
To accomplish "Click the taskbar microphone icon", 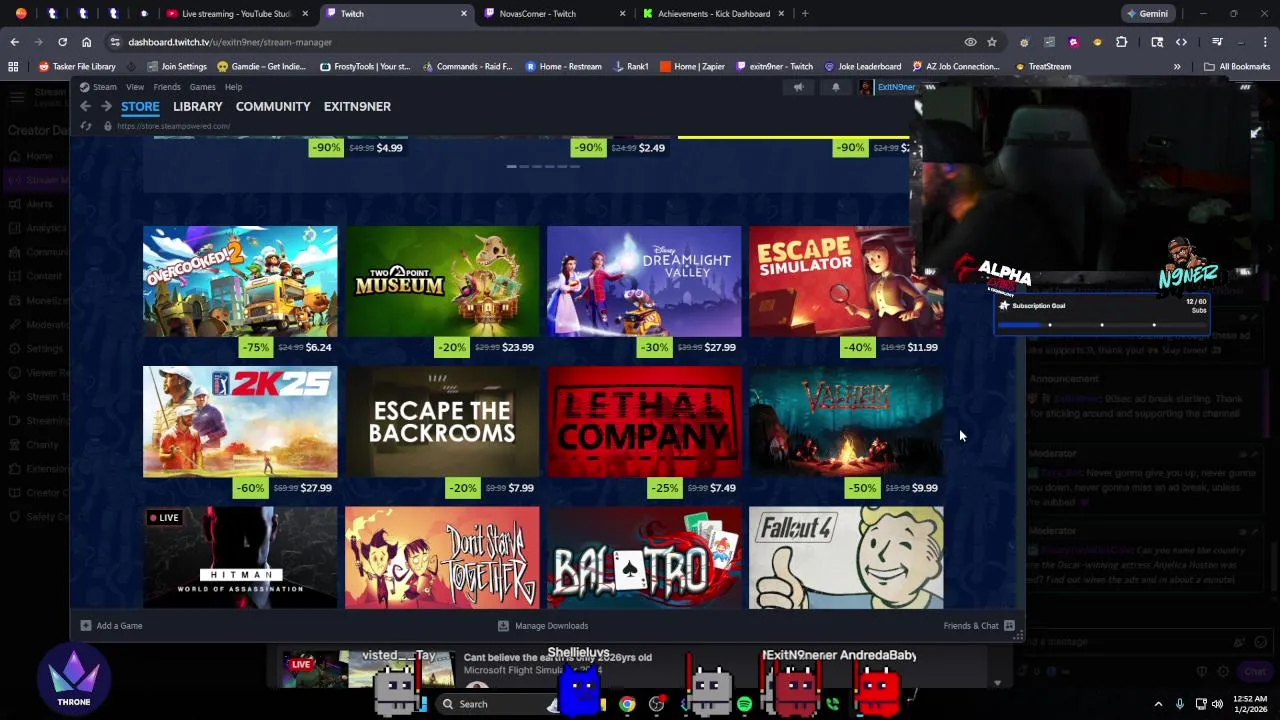I will coord(1180,704).
